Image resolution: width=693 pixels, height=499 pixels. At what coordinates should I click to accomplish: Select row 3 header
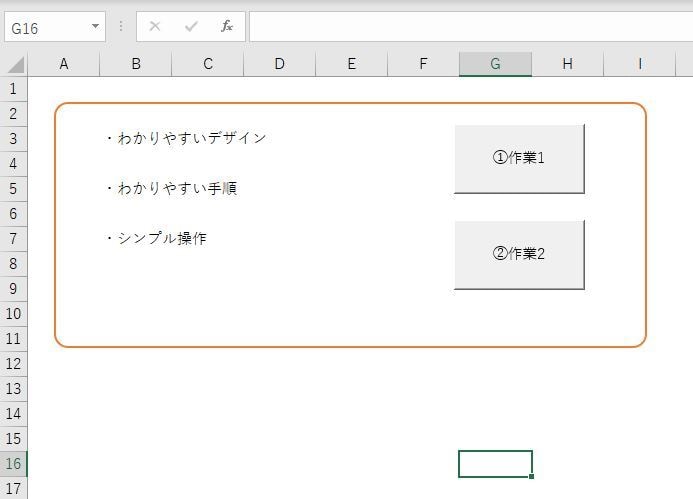[x=13, y=139]
